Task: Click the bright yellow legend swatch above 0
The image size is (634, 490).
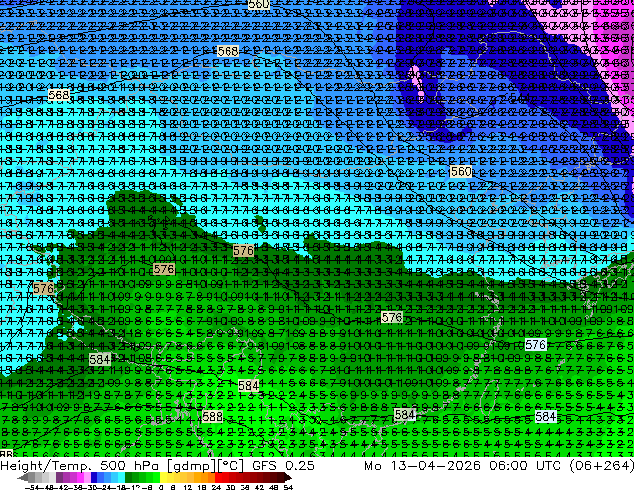Action: pyautogui.click(x=163, y=478)
